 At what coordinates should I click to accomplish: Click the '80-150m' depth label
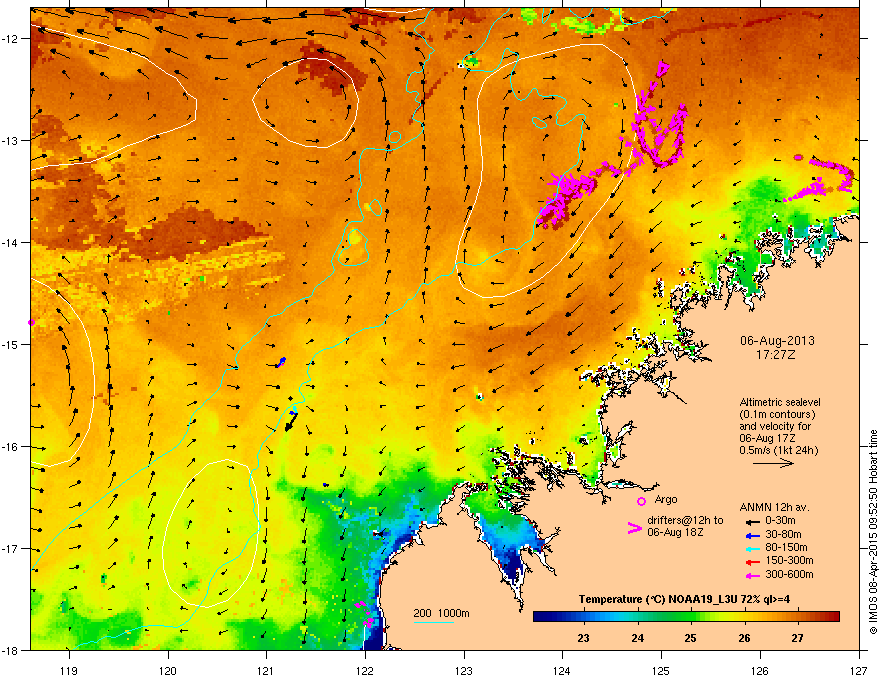click(786, 548)
